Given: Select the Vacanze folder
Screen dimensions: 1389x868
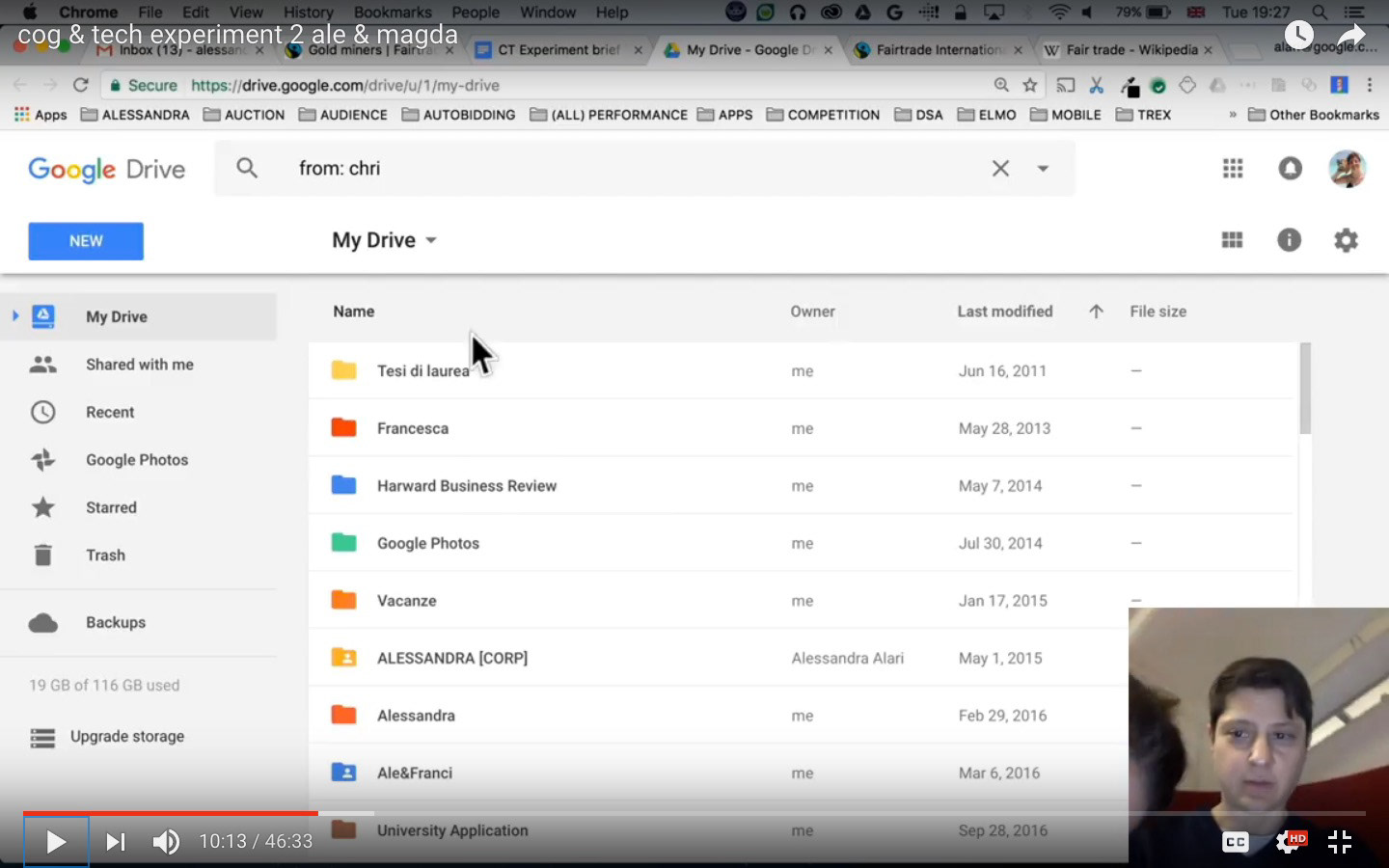Looking at the screenshot, I should click(x=801, y=601).
